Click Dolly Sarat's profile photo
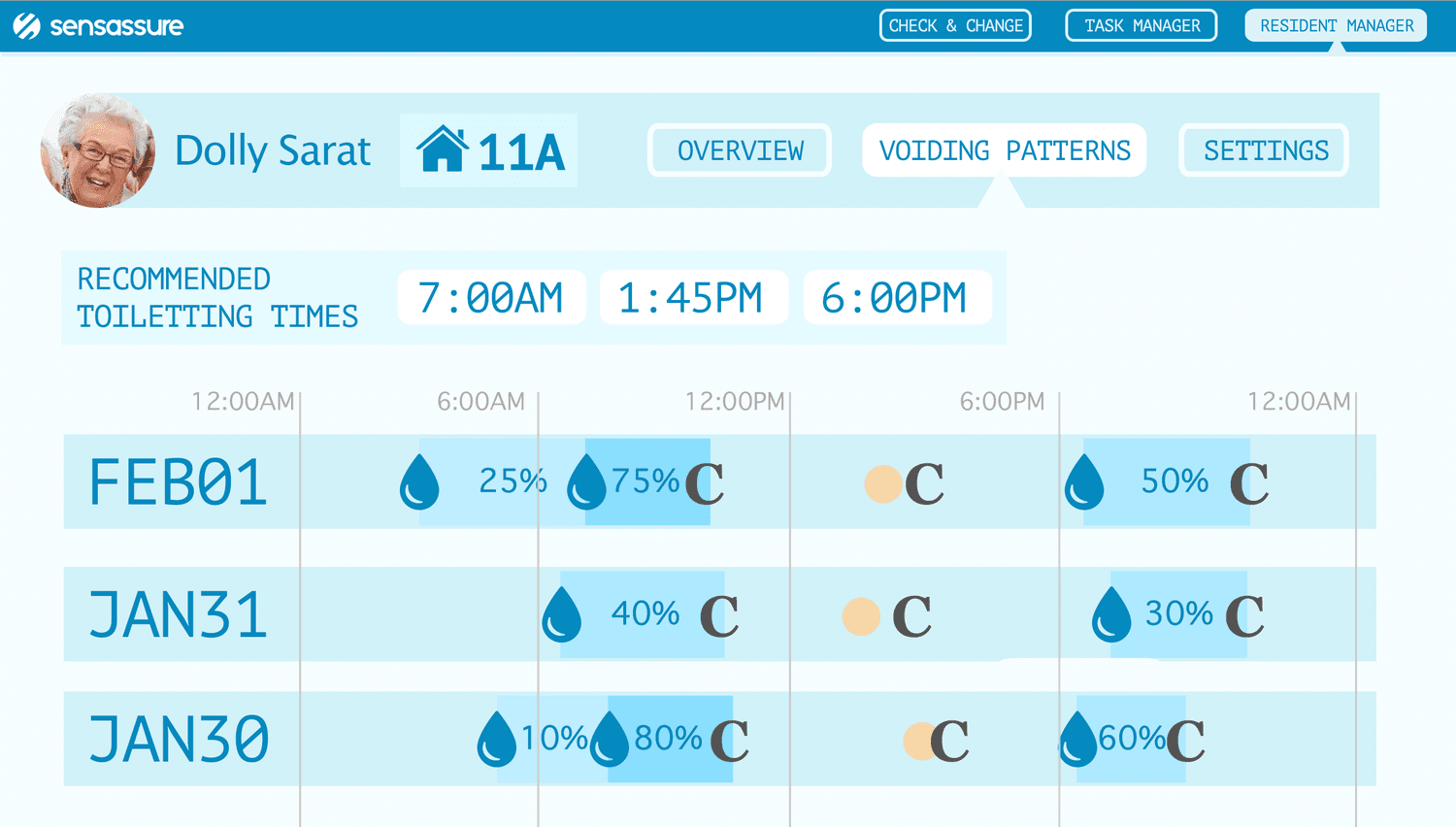1456x827 pixels. (x=98, y=150)
